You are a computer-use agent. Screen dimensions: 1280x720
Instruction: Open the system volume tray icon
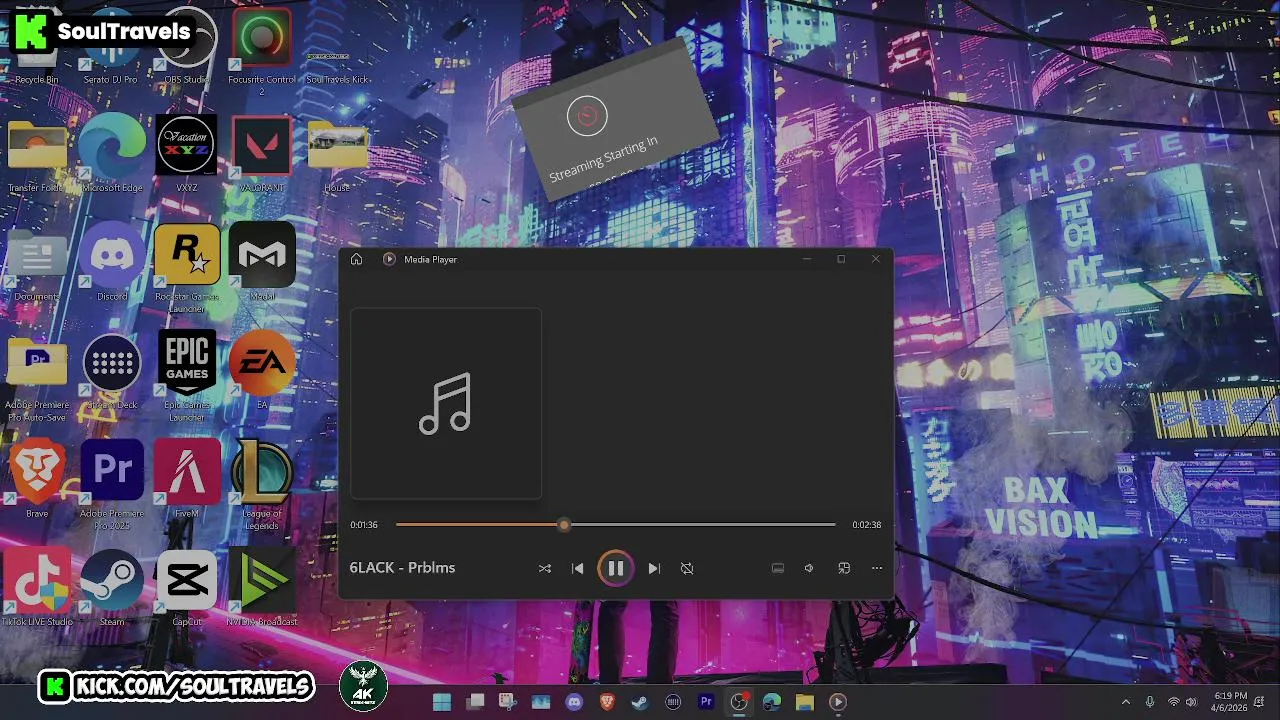pos(1191,702)
